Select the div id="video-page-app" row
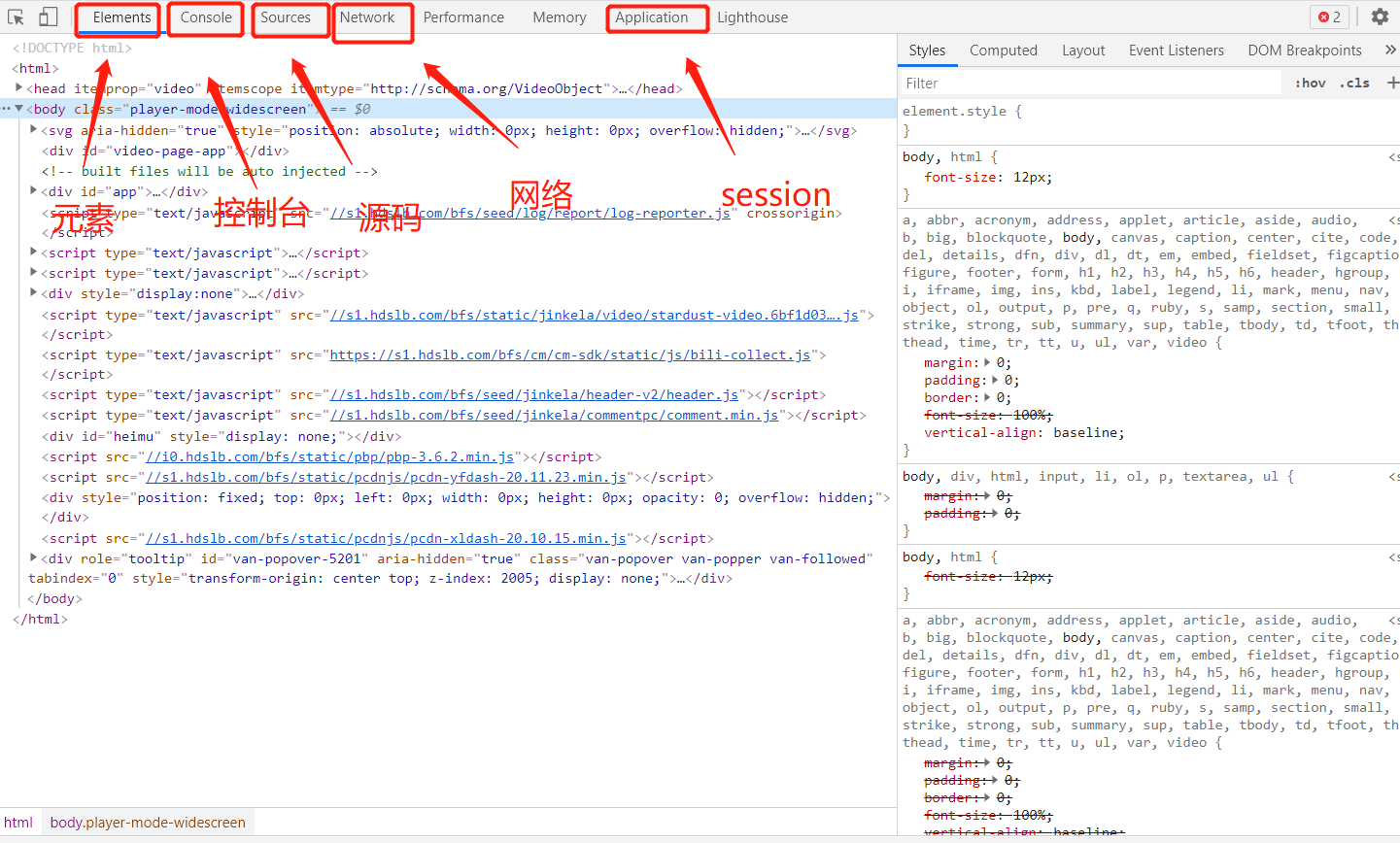1400x843 pixels. click(165, 151)
